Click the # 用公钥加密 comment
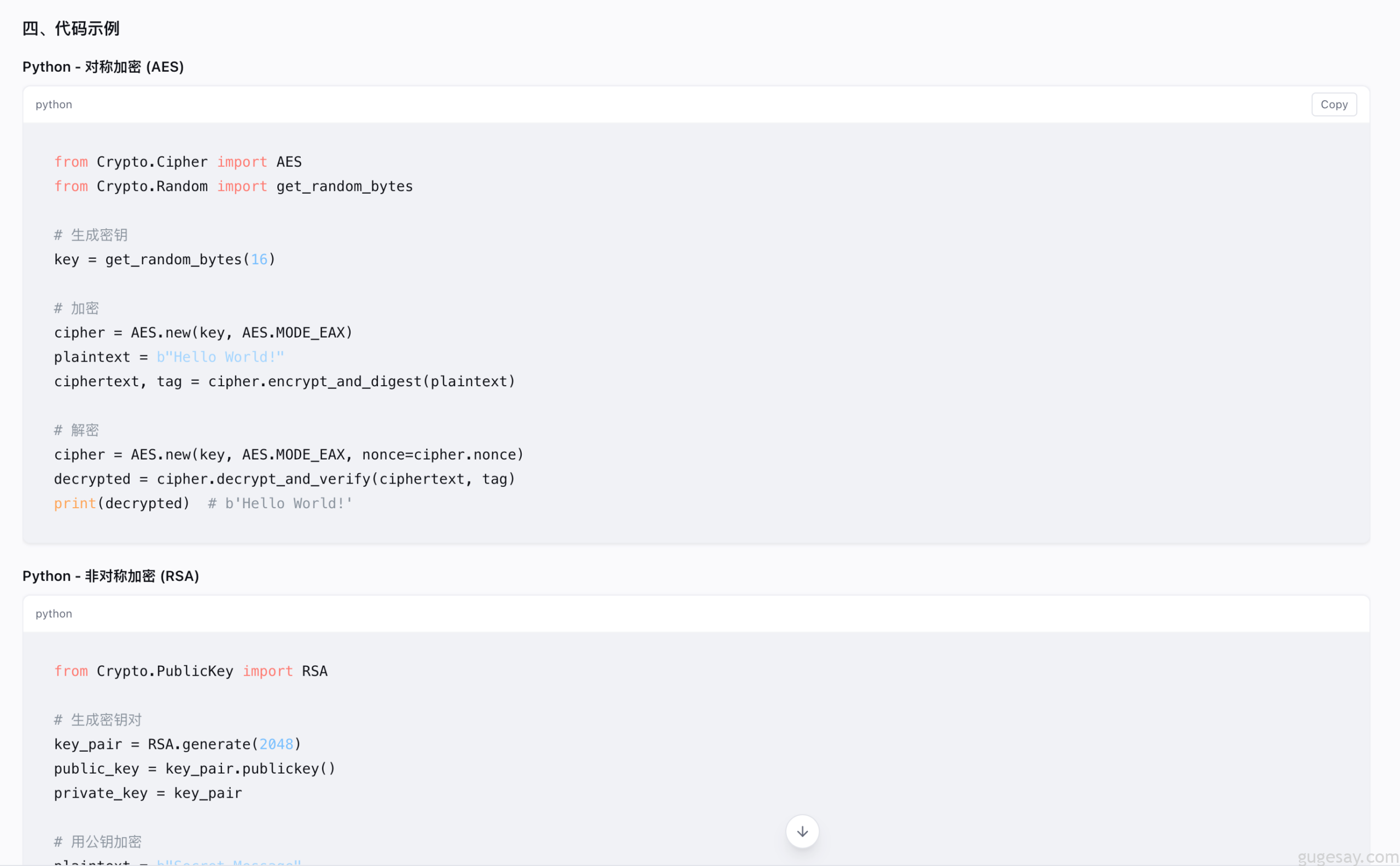Image resolution: width=1400 pixels, height=866 pixels. (98, 841)
